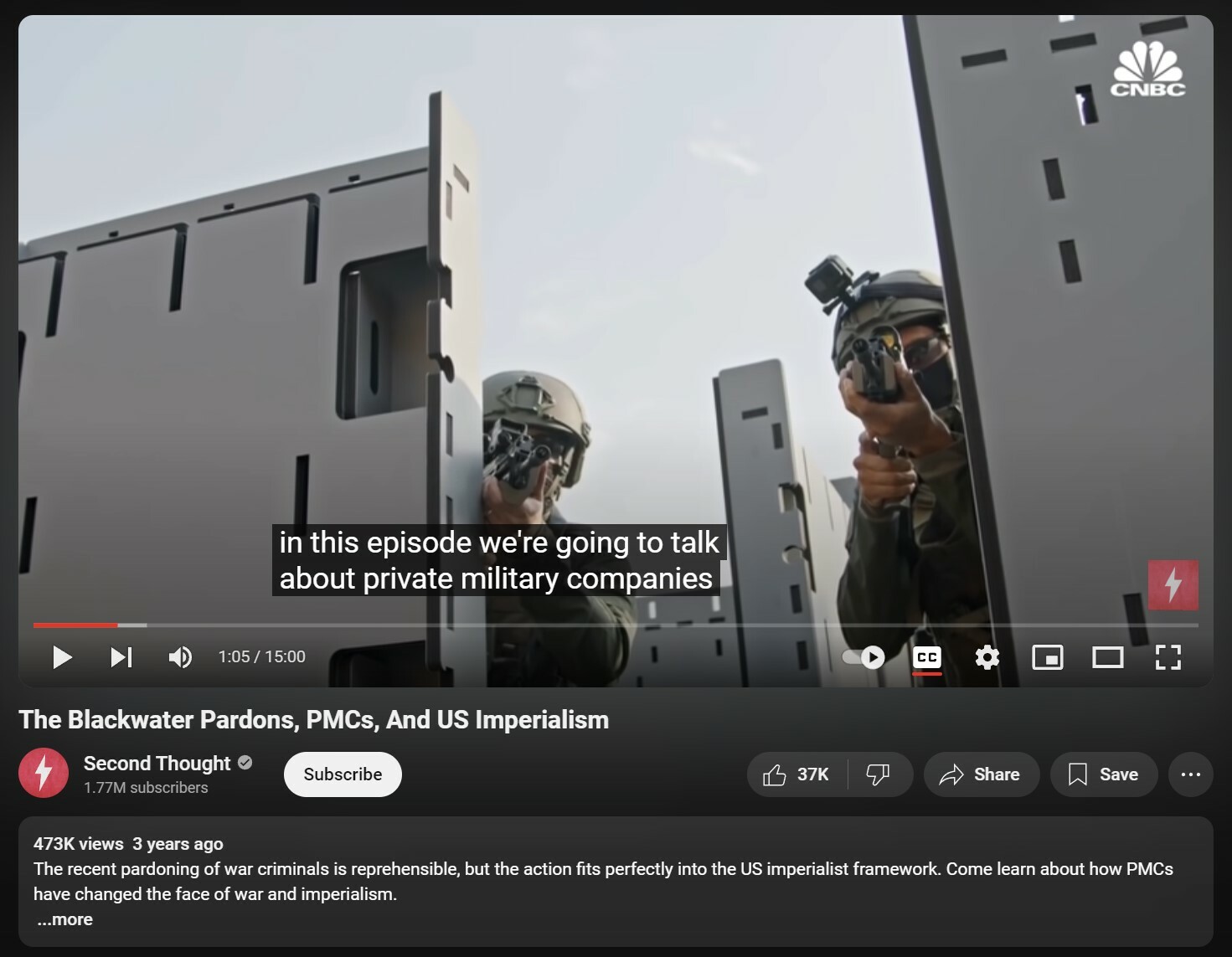Click the video title text
Screen dimensions: 1232x957
[x=314, y=720]
